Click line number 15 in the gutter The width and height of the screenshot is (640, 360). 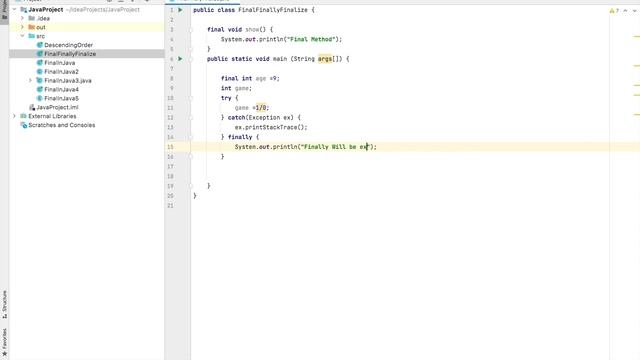pyautogui.click(x=170, y=147)
